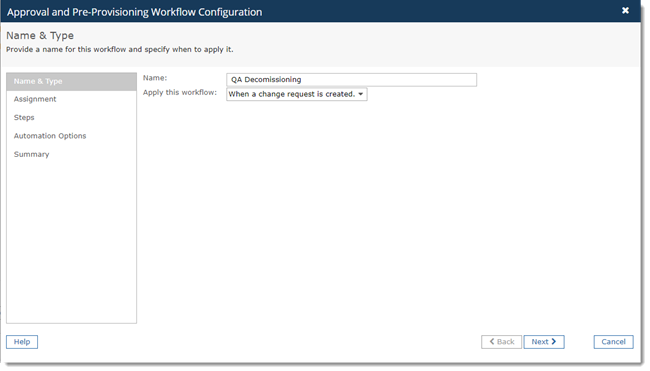
Task: Click the Name input field
Action: coord(352,80)
